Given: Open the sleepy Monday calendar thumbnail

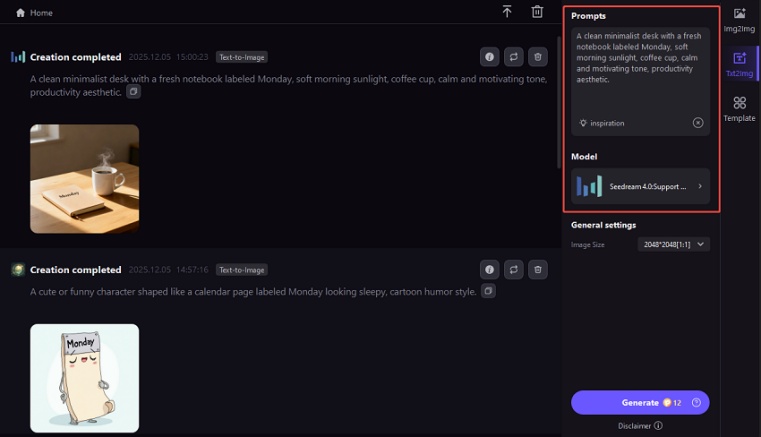Looking at the screenshot, I should (x=84, y=378).
